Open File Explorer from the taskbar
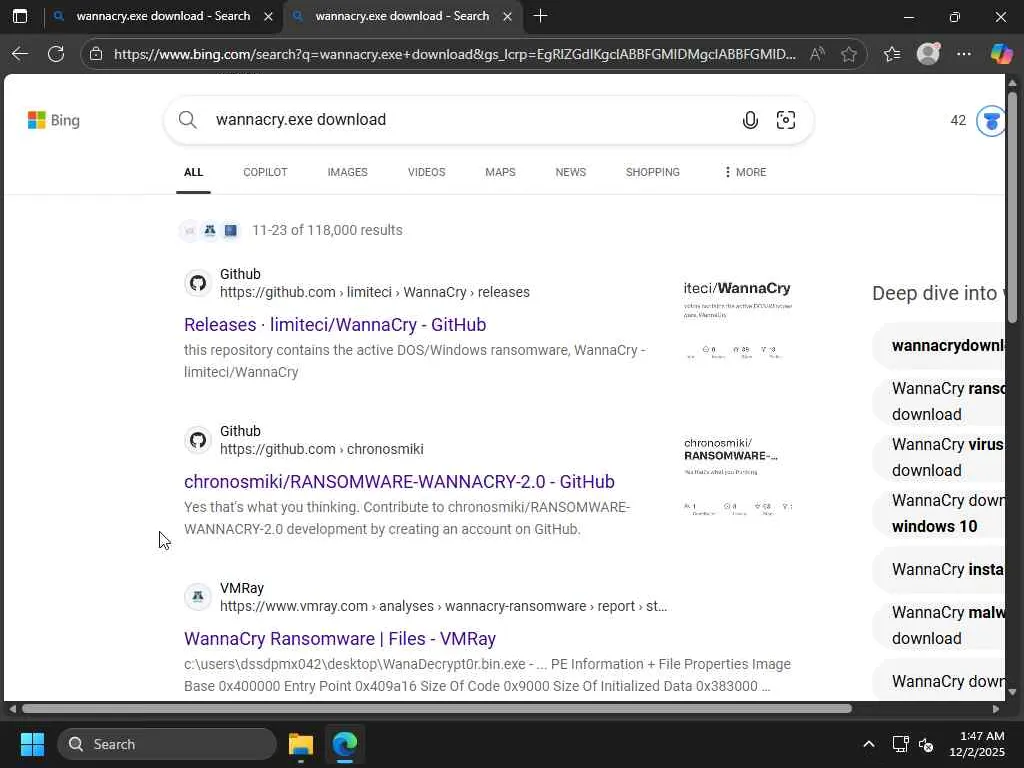1024x768 pixels. [x=301, y=744]
